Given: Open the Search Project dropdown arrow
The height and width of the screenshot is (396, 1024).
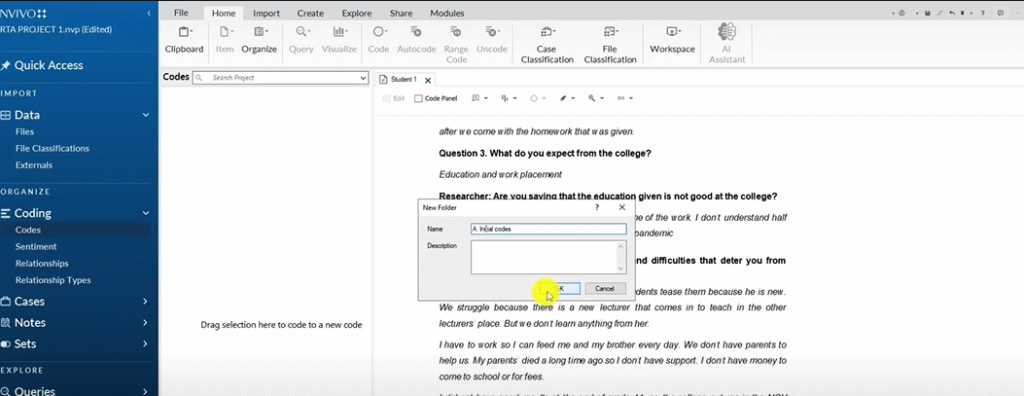Looking at the screenshot, I should (364, 78).
